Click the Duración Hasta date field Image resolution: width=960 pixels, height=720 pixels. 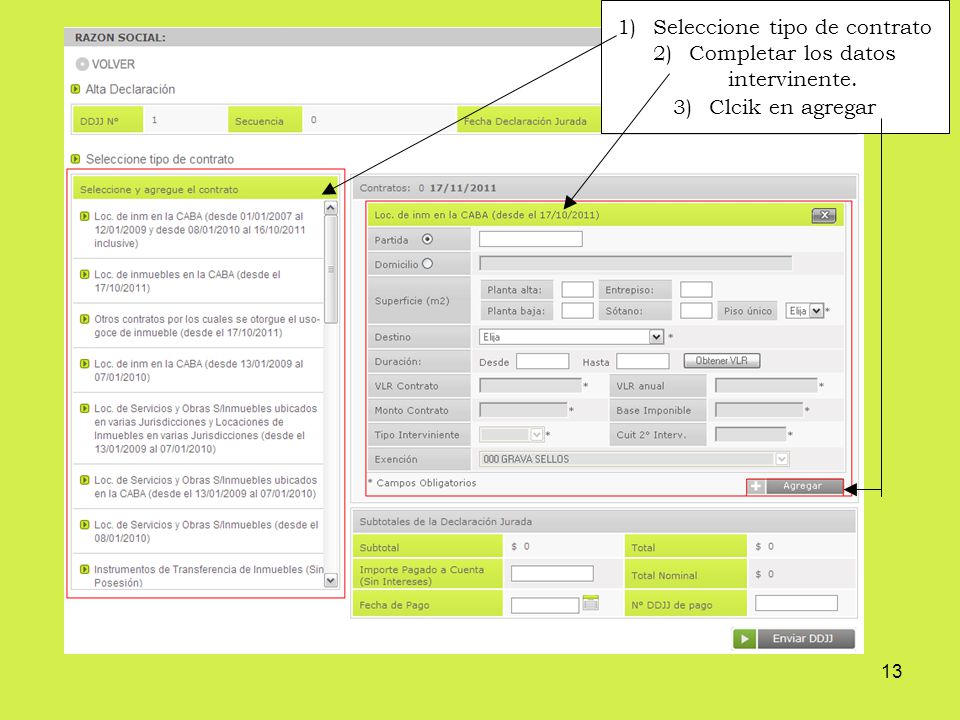pyautogui.click(x=643, y=361)
